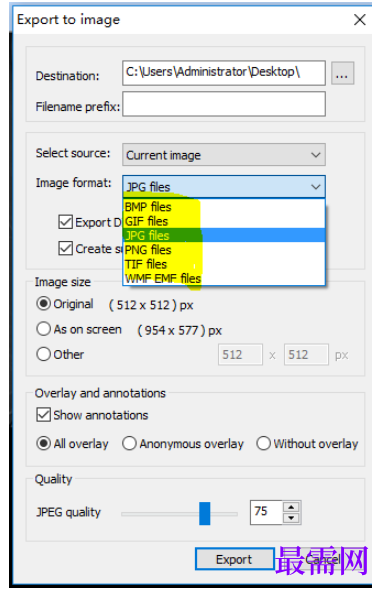The image size is (387, 592).
Task: Choose Other image size radio button
Action: click(x=43, y=354)
